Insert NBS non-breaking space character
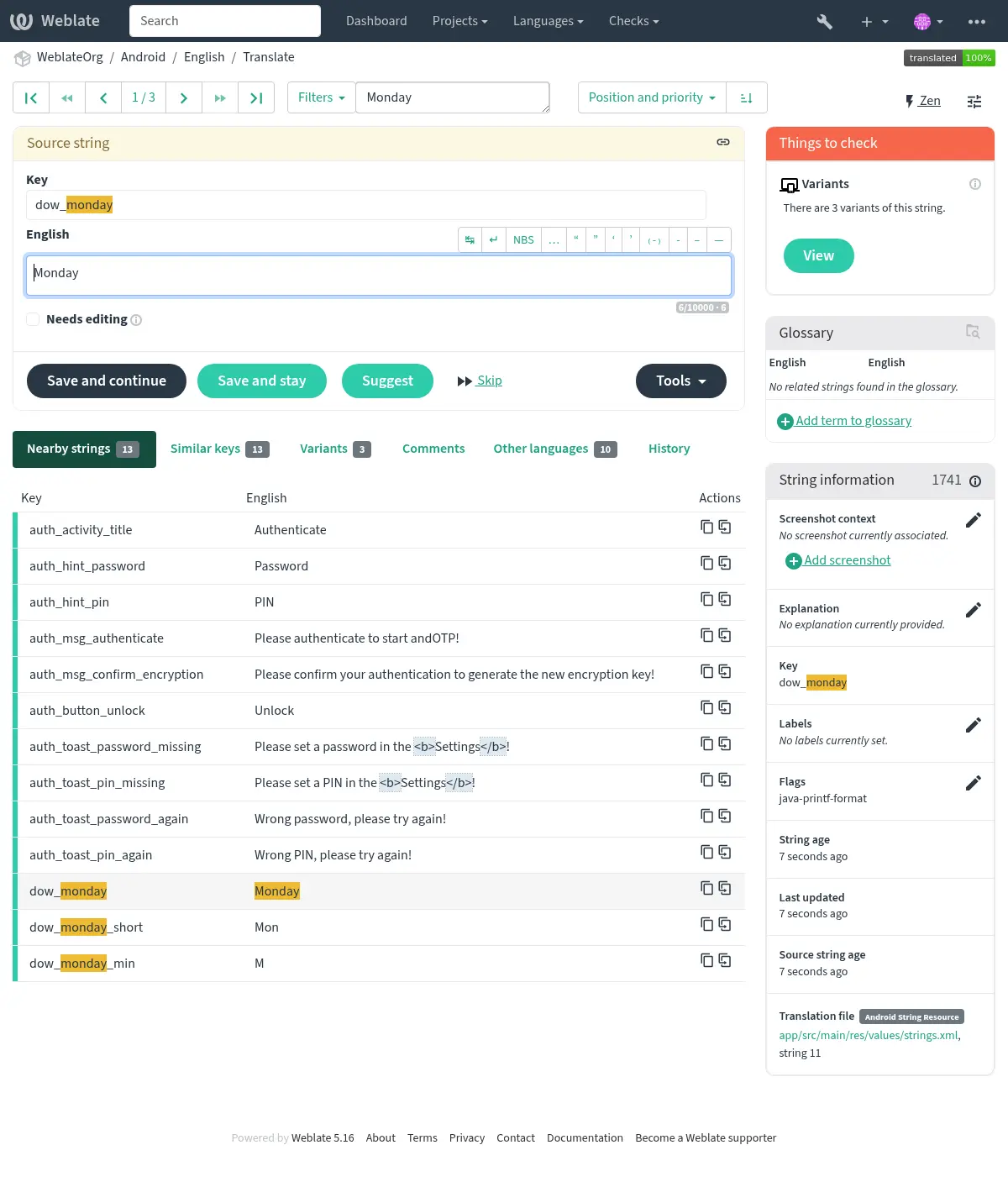The image size is (1008, 1187). [523, 239]
